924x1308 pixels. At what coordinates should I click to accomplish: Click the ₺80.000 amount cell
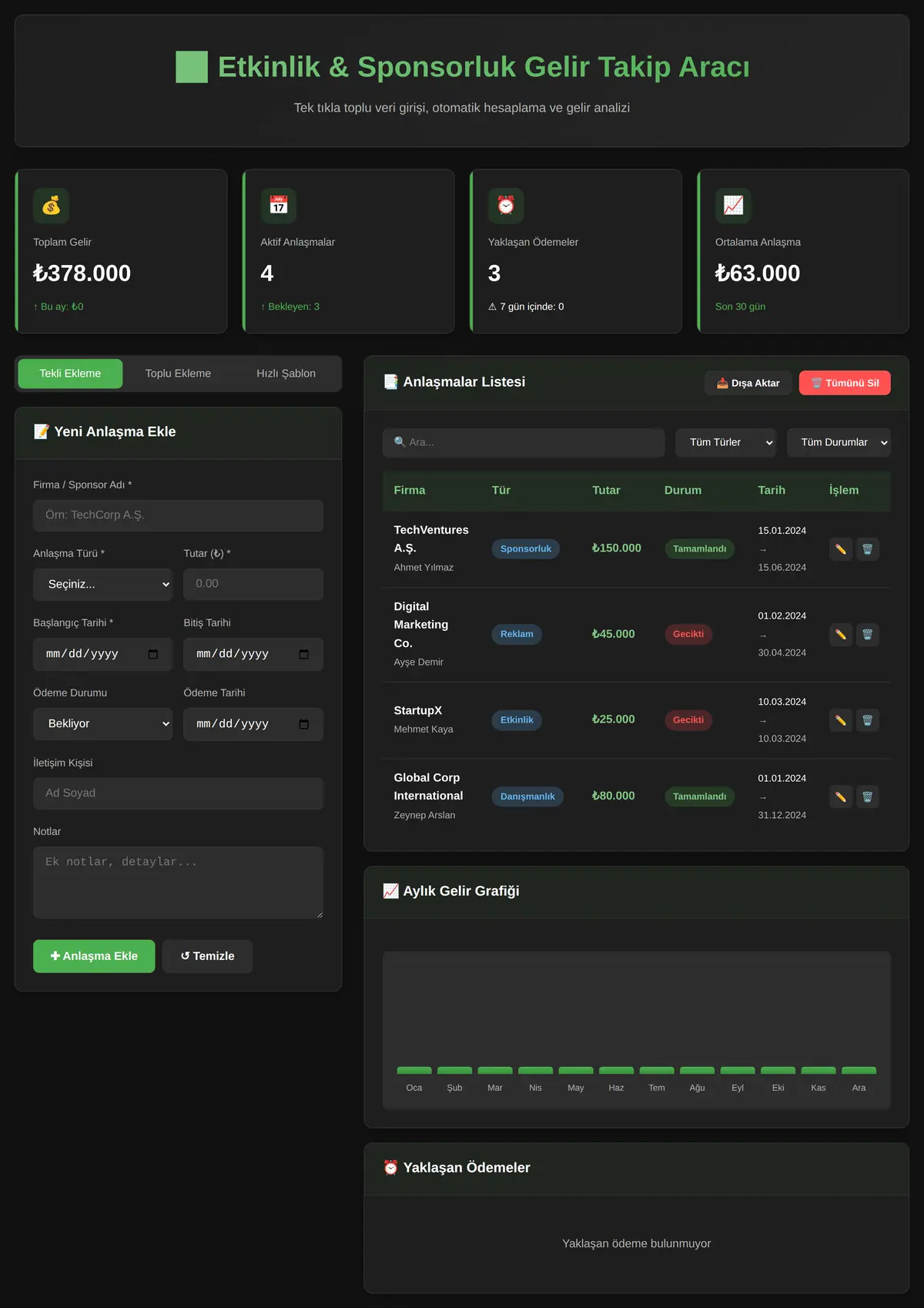[614, 796]
